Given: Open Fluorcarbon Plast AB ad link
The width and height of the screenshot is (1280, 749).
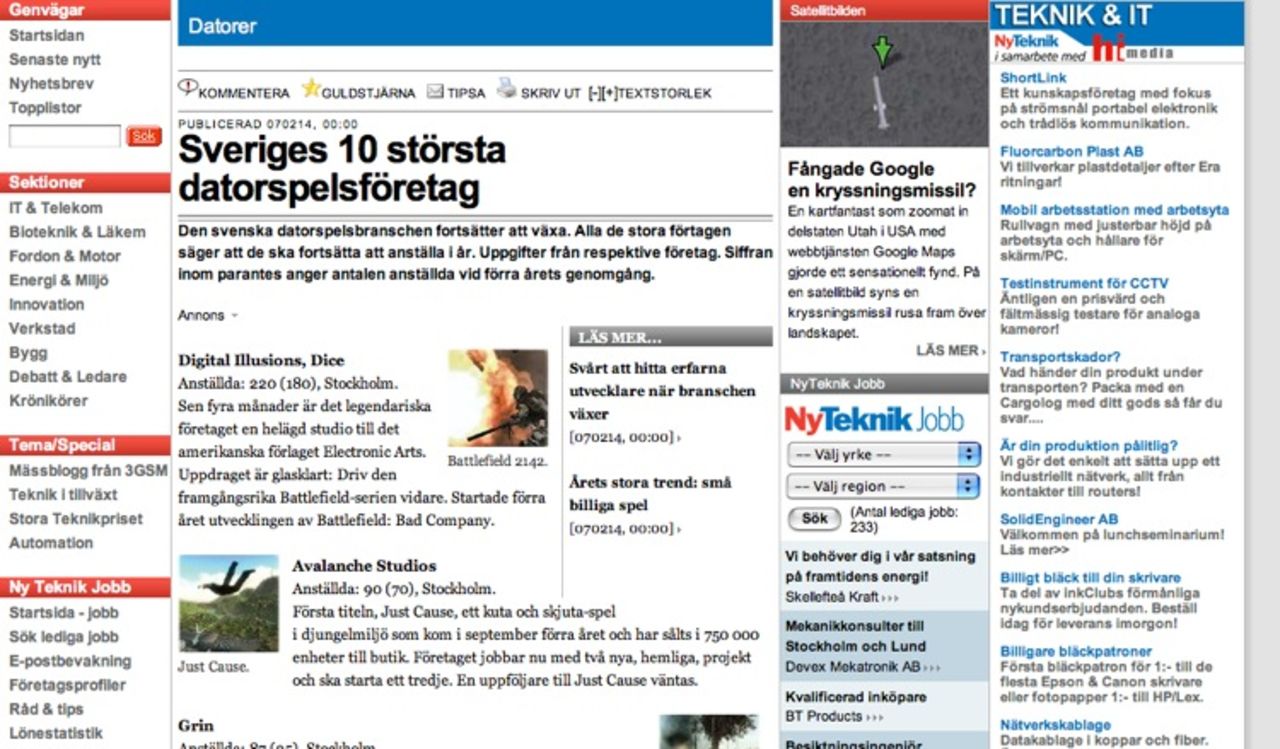Looking at the screenshot, I should (1072, 152).
